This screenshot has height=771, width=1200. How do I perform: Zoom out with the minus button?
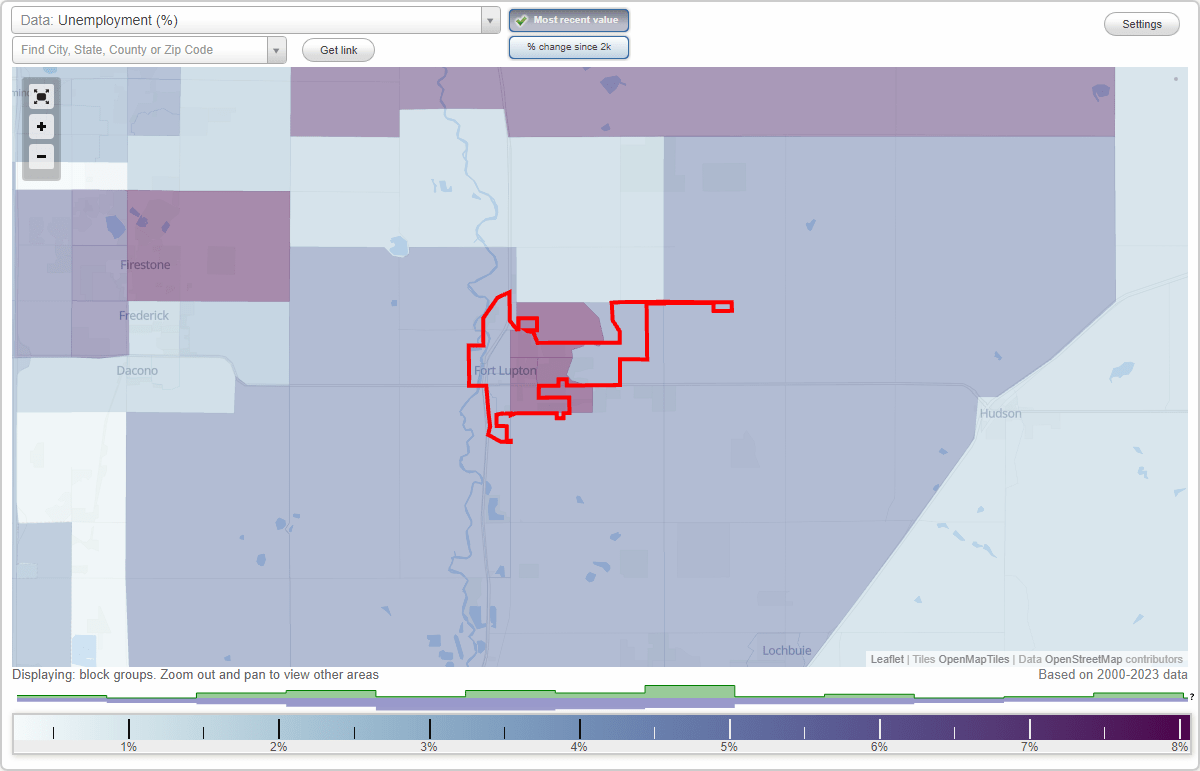pyautogui.click(x=41, y=156)
